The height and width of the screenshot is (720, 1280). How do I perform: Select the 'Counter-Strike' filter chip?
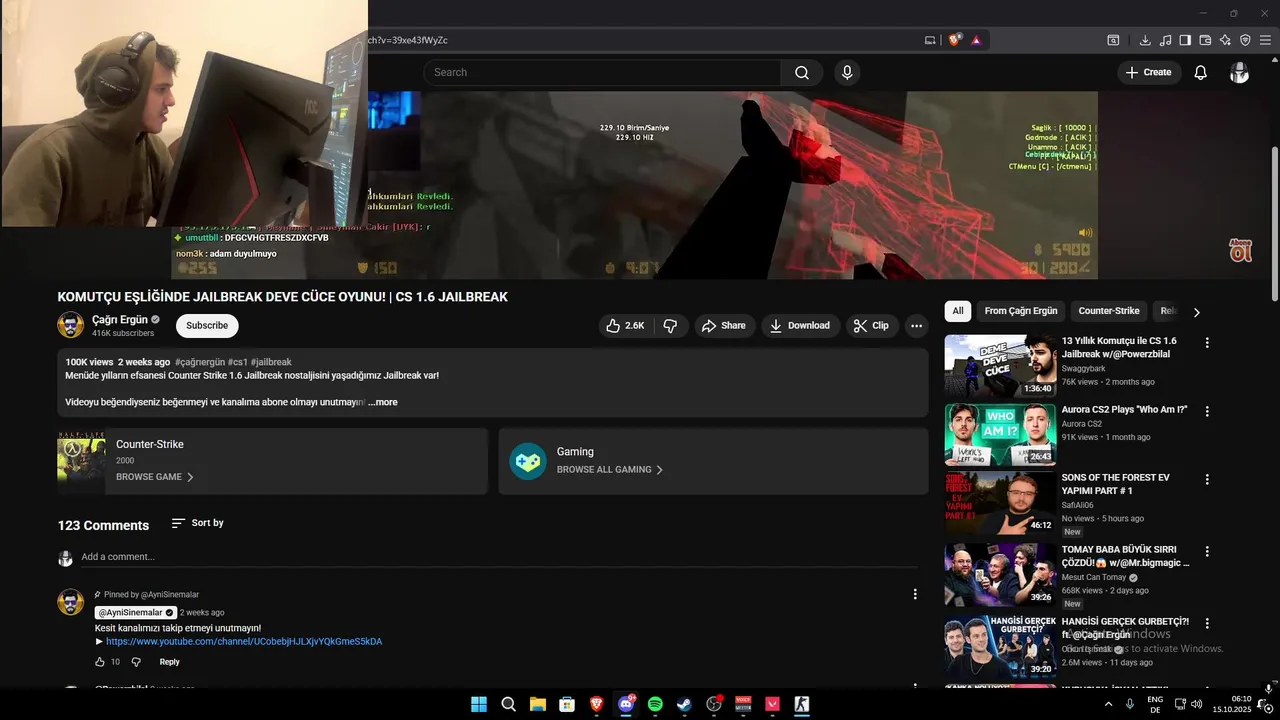[1109, 311]
